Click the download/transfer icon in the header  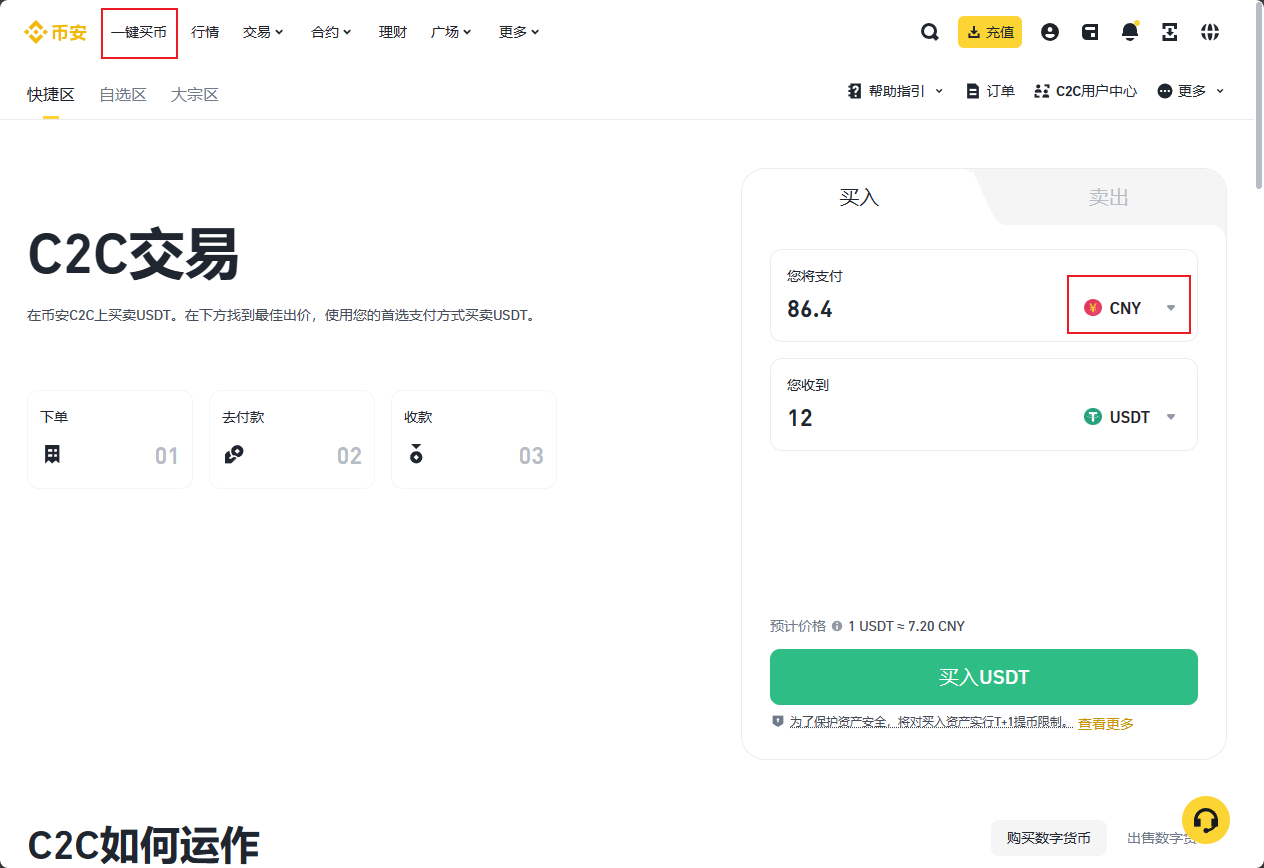point(1170,31)
